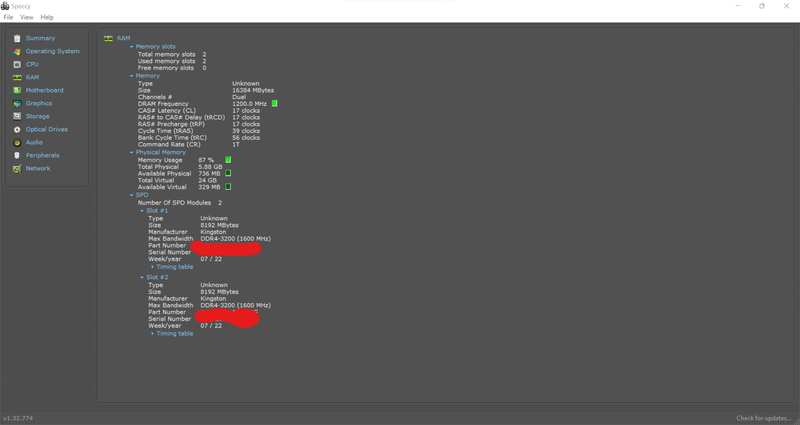Screen dimensions: 800x425
Task: Show the Graphics section
Action: (39, 104)
